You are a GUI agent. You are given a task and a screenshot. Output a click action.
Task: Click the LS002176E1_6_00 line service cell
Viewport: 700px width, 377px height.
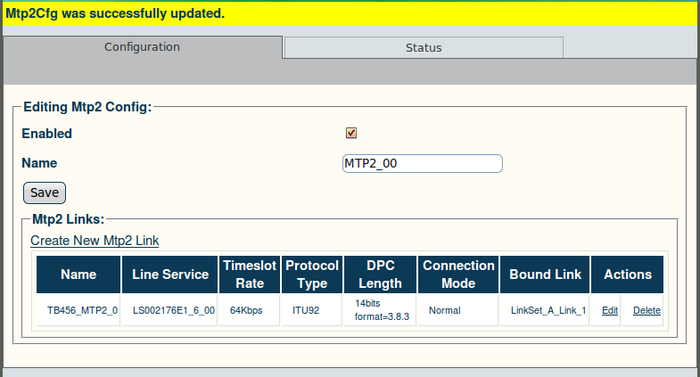click(170, 310)
